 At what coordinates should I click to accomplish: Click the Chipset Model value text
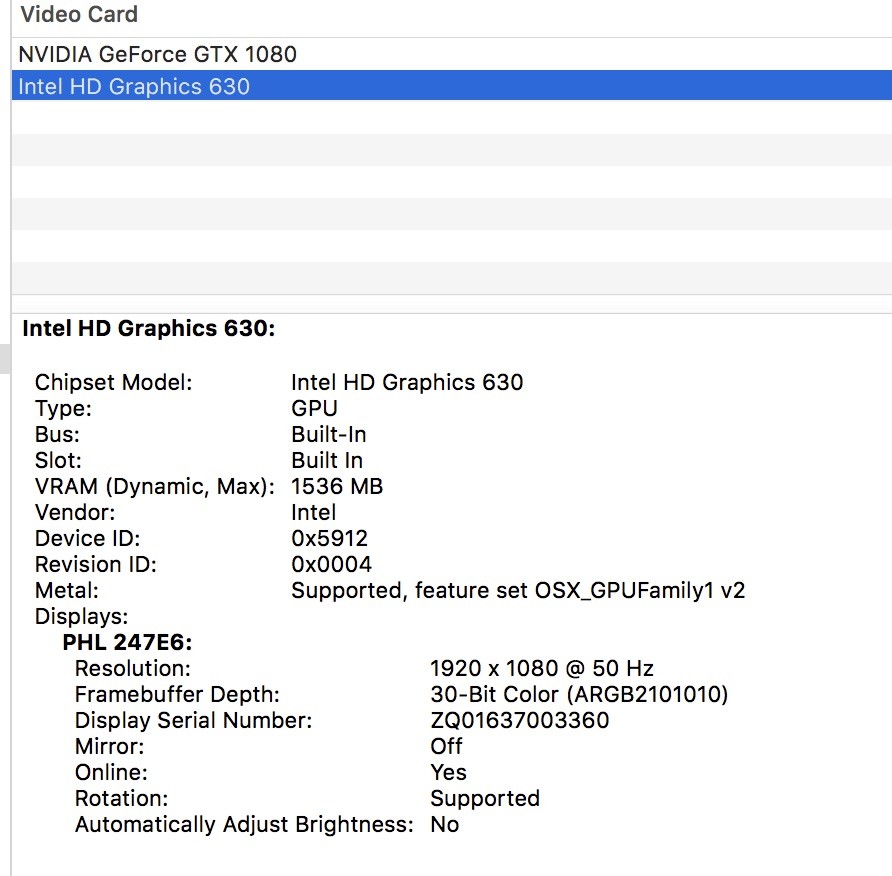(407, 382)
